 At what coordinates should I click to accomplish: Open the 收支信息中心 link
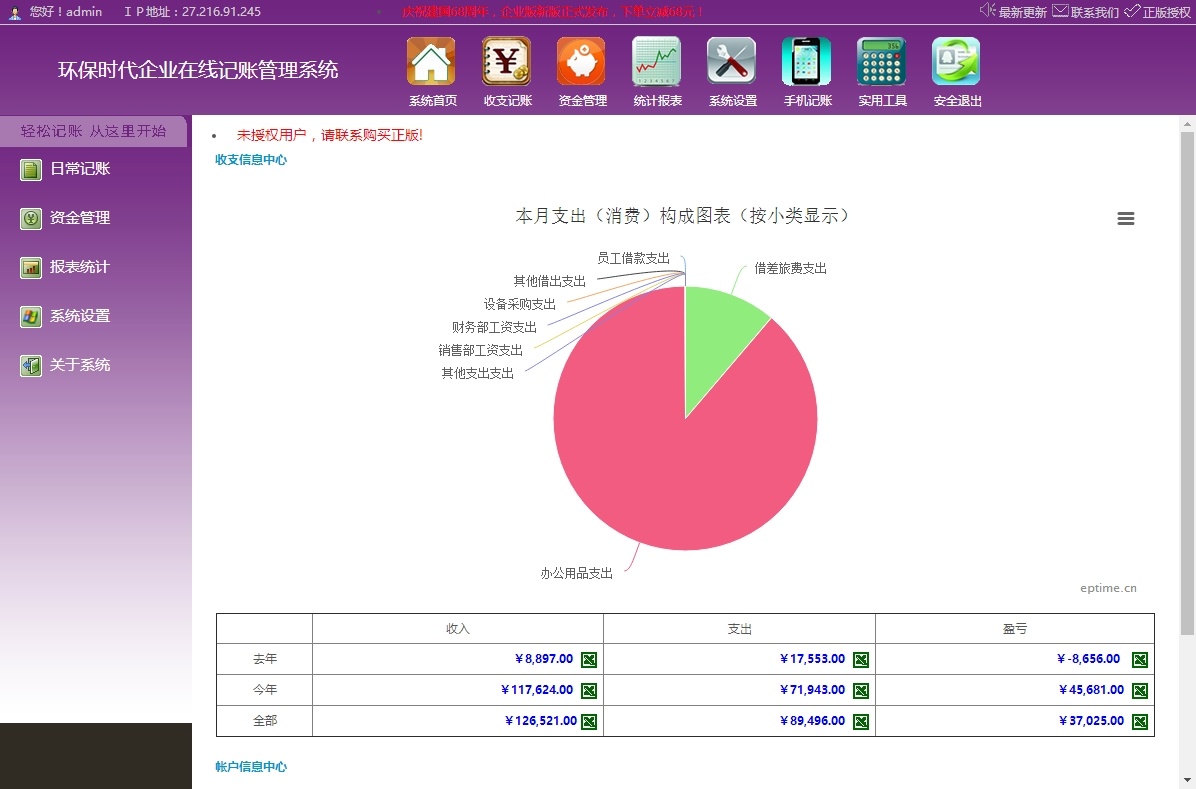click(x=249, y=159)
